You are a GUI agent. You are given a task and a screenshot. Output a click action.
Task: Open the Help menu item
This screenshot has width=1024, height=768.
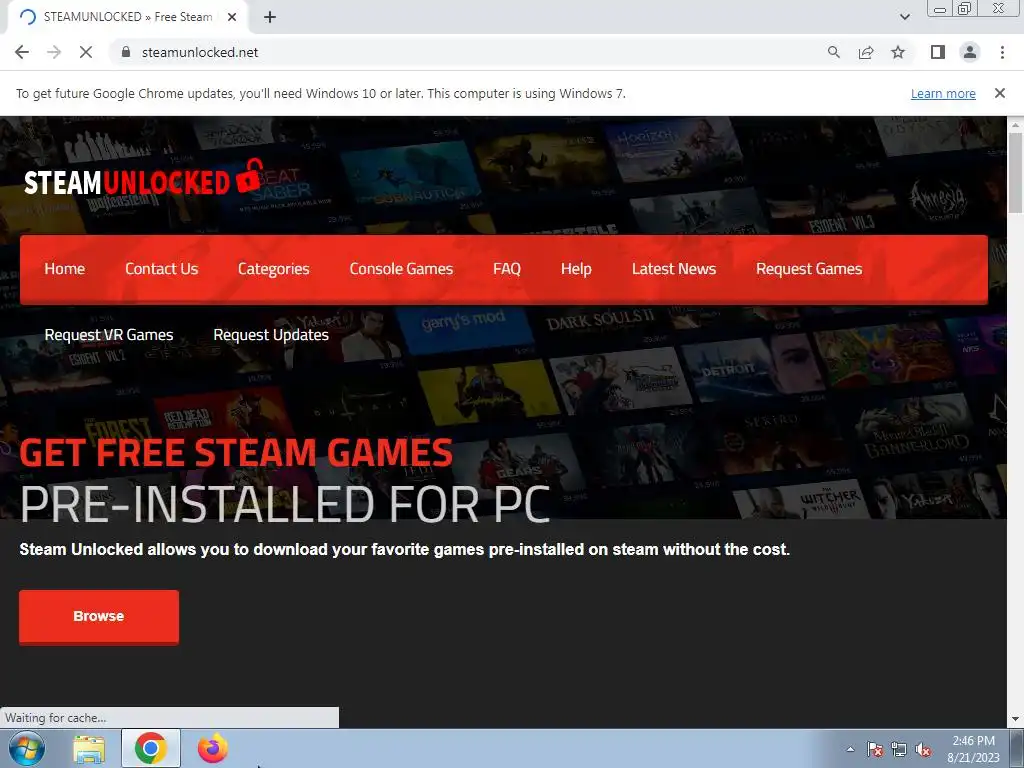click(x=576, y=269)
